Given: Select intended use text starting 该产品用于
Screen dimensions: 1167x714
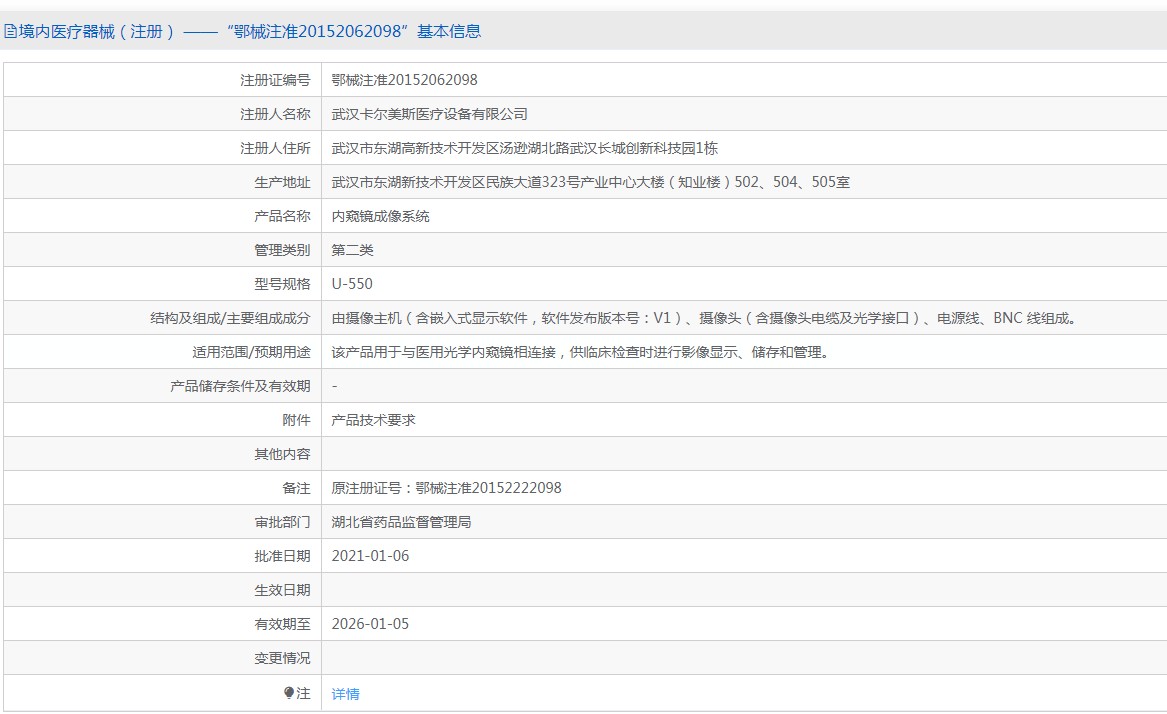Looking at the screenshot, I should pos(580,352).
